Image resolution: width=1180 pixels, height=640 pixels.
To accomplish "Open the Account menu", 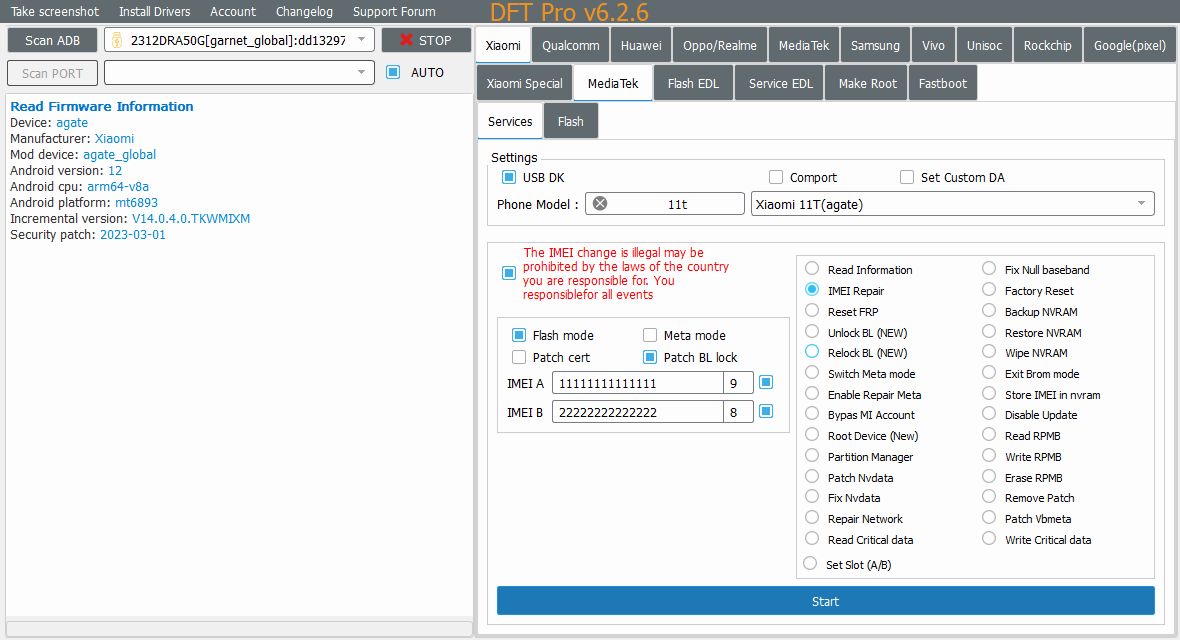I will (x=233, y=11).
